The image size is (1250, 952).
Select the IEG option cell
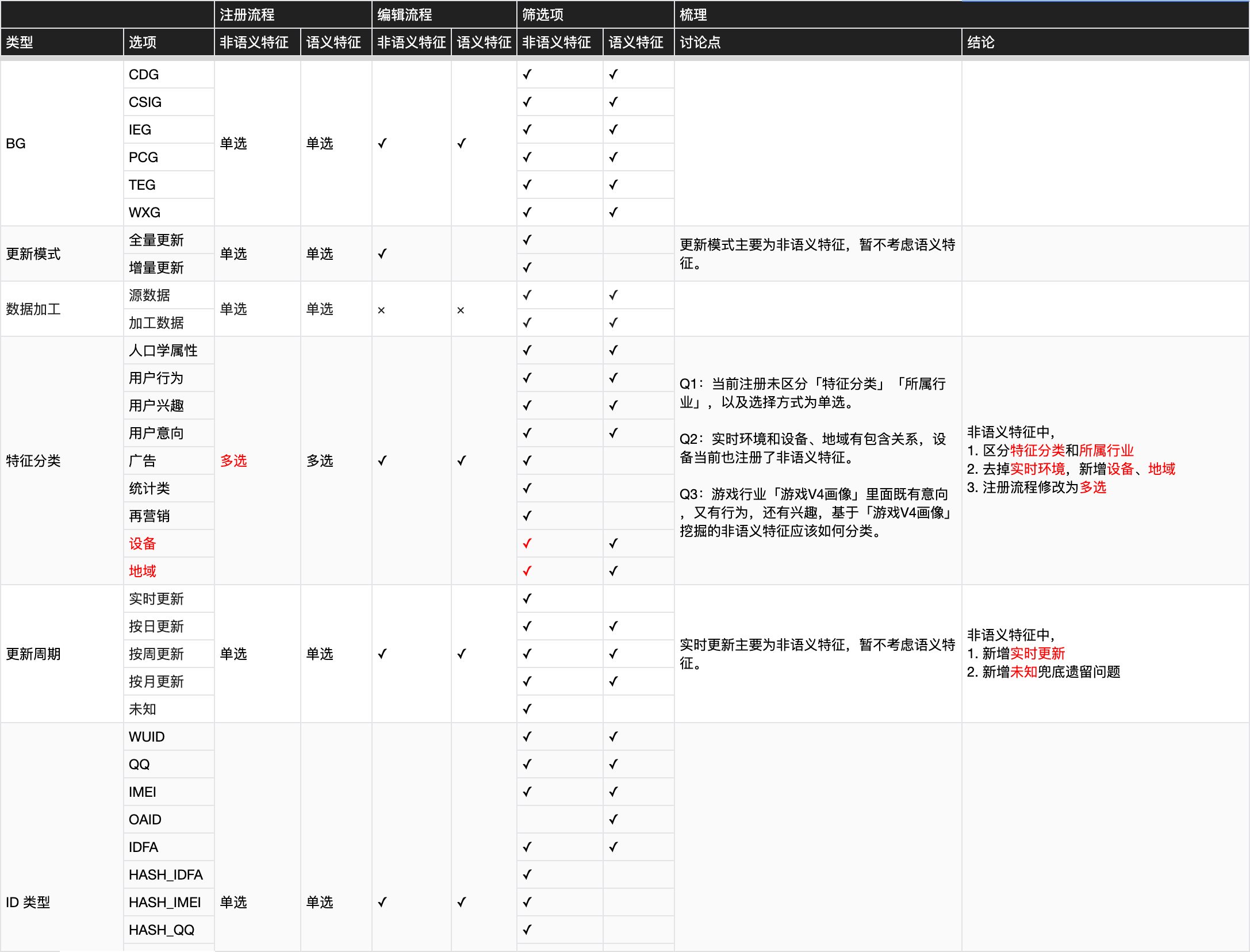click(169, 129)
